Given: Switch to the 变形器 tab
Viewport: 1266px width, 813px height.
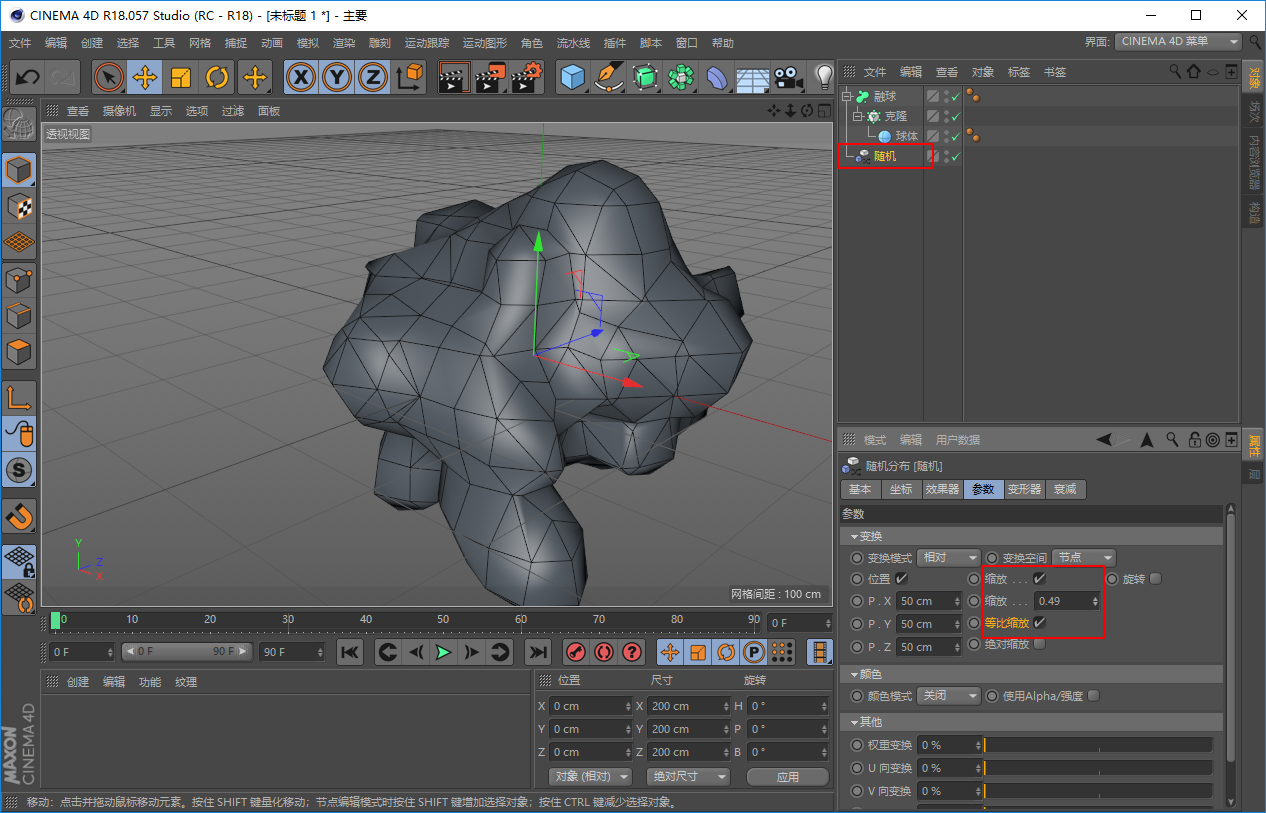Looking at the screenshot, I should (1024, 489).
